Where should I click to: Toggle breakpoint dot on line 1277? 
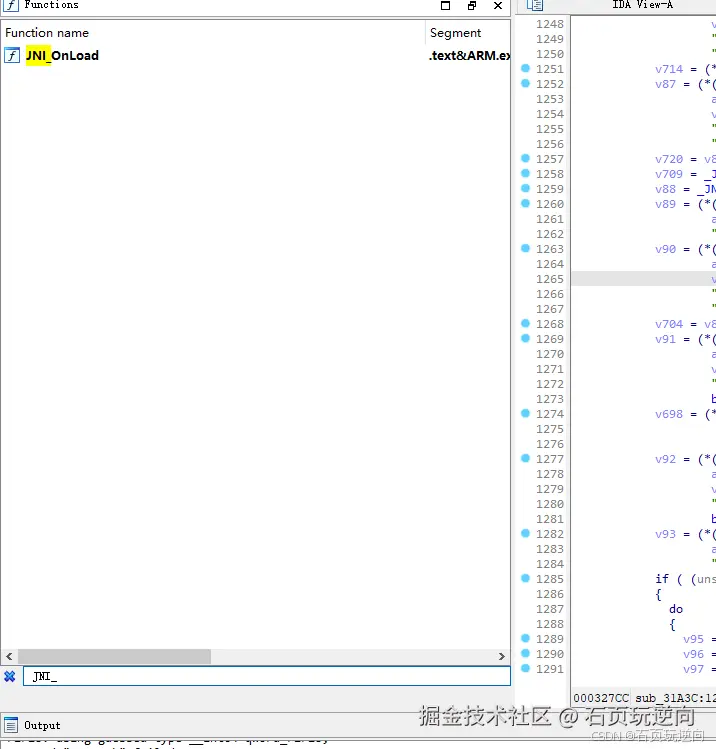(x=525, y=458)
